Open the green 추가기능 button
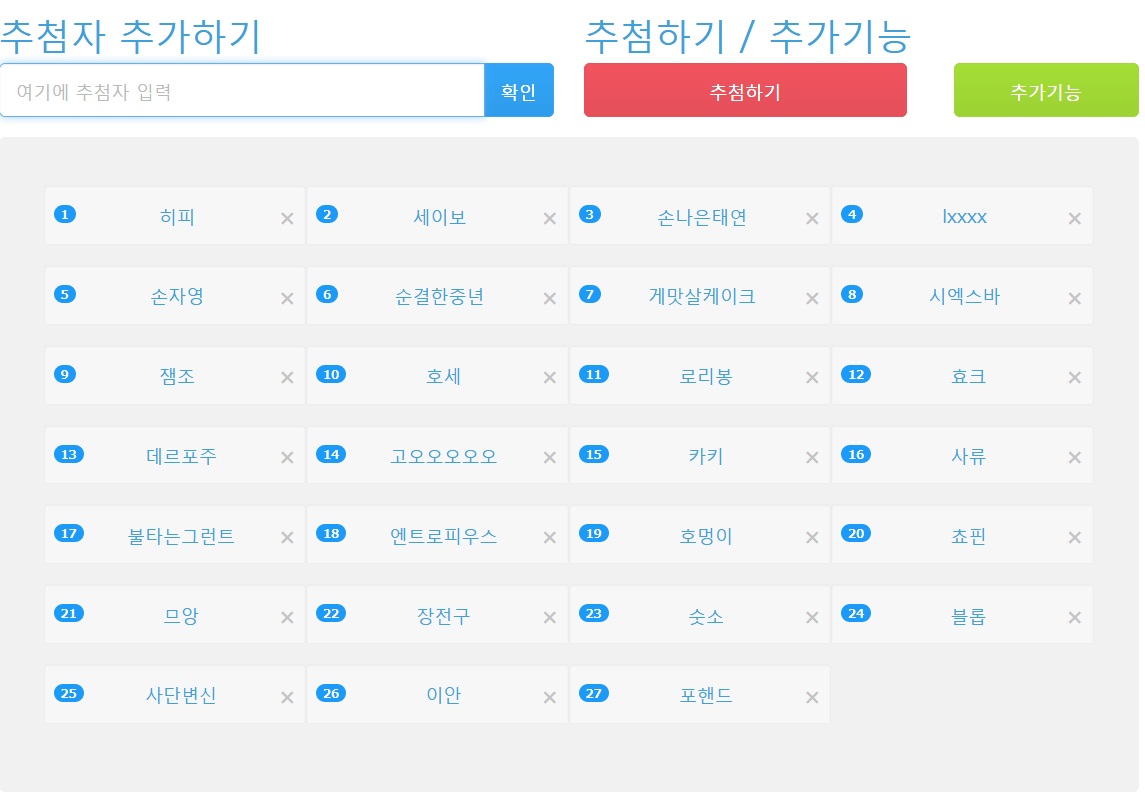Image resolution: width=1145 pixels, height=792 pixels. pyautogui.click(x=1045, y=91)
